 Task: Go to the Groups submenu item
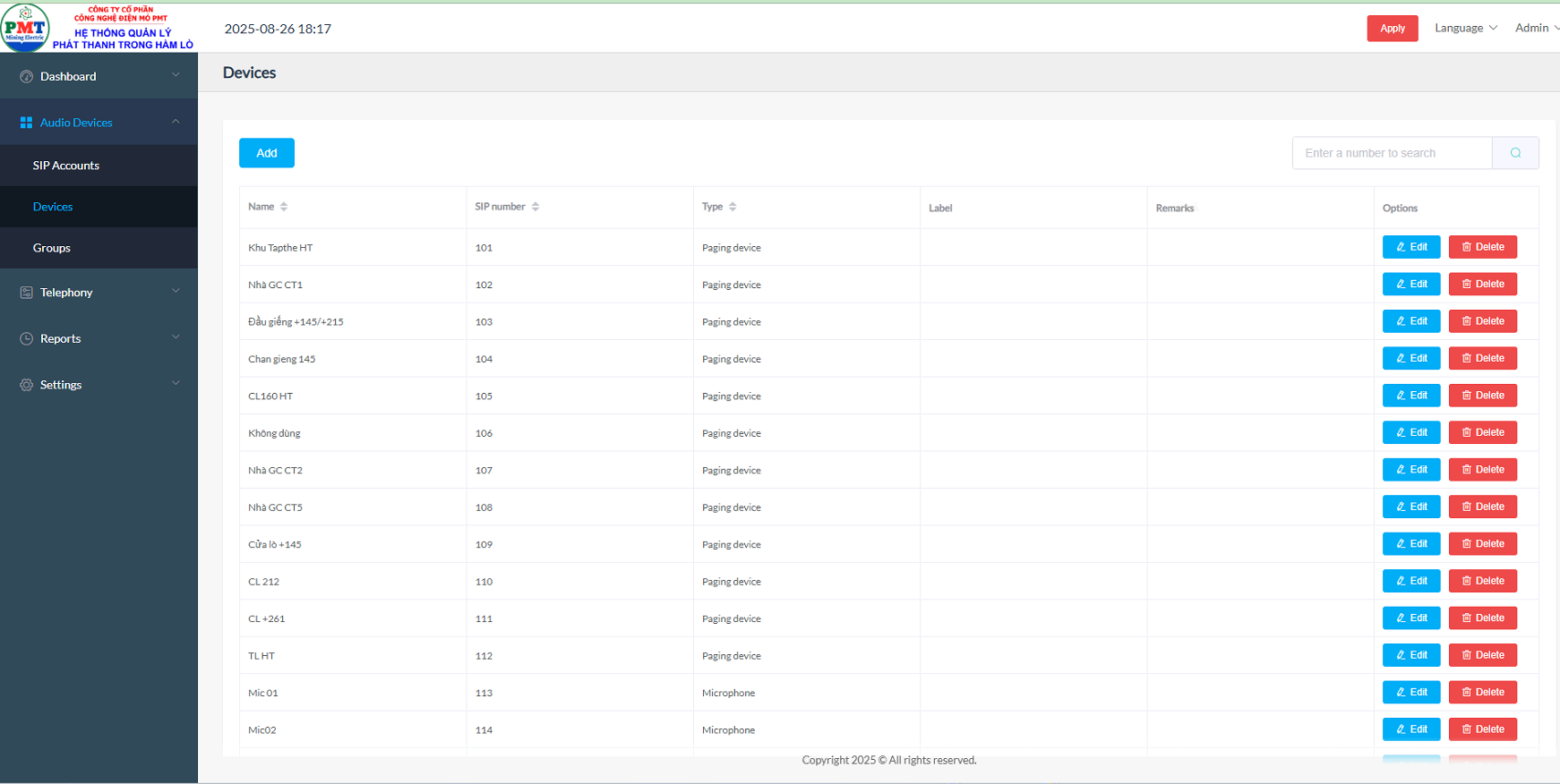pyautogui.click(x=52, y=248)
